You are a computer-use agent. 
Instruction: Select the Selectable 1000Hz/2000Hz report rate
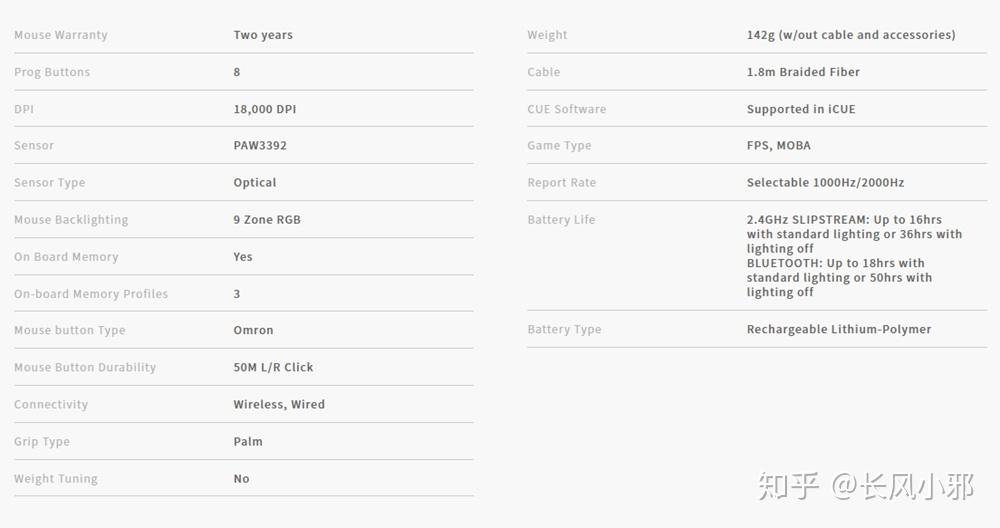point(825,183)
